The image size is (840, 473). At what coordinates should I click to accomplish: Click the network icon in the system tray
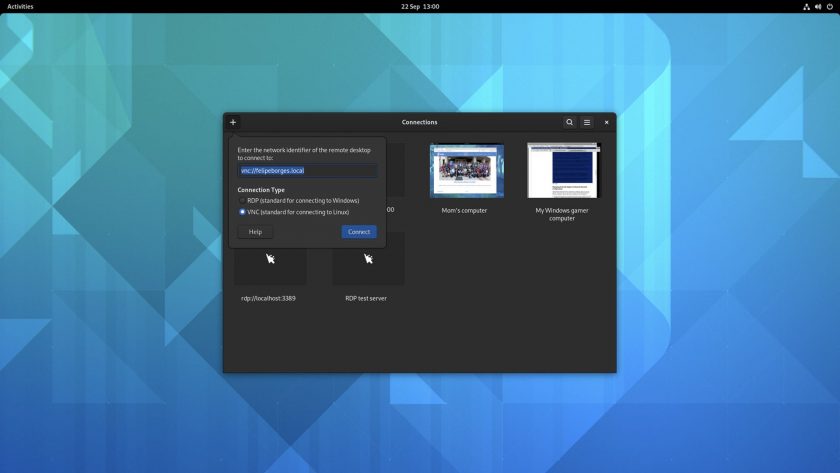point(806,7)
